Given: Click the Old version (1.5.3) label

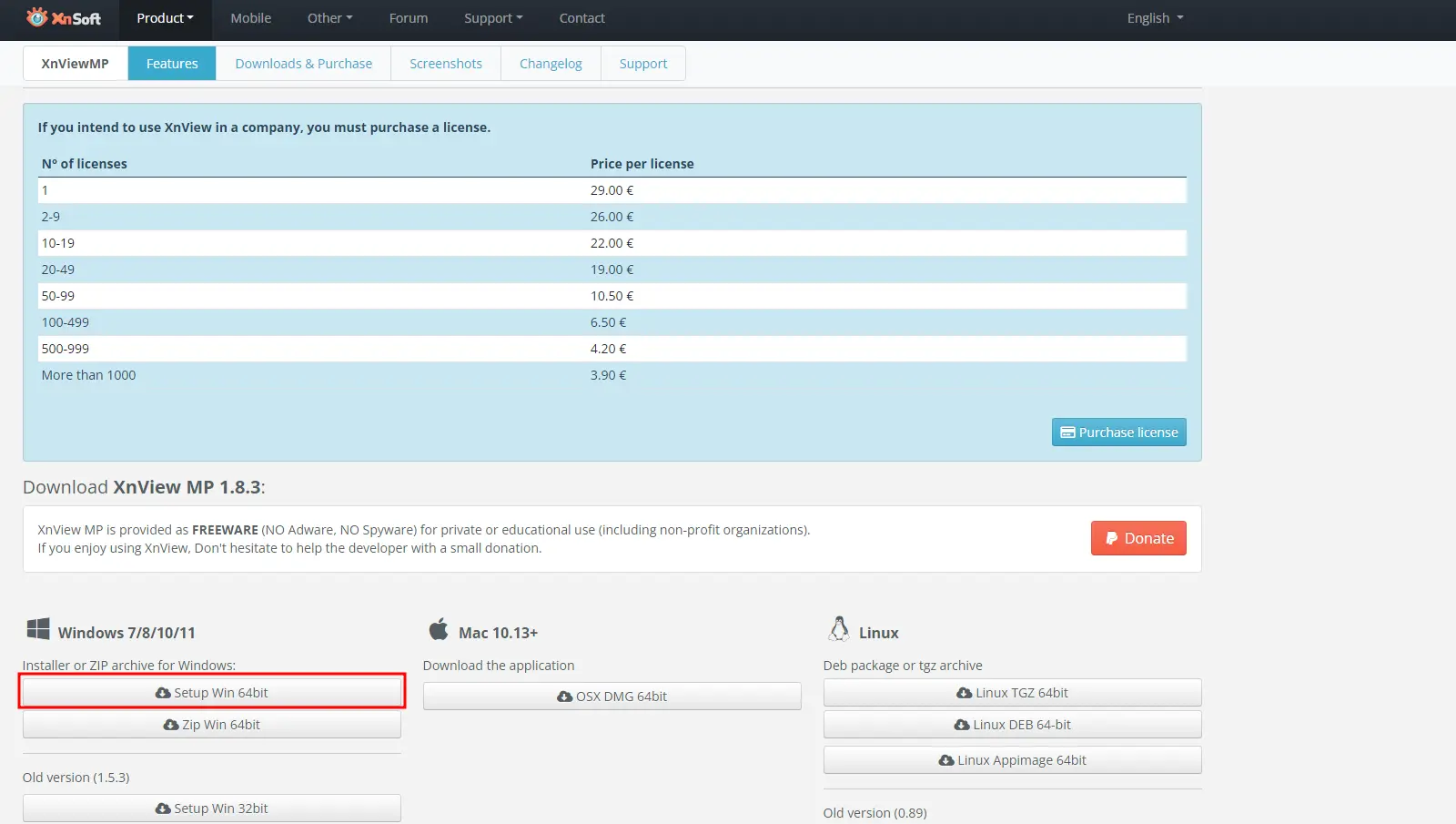Looking at the screenshot, I should (x=76, y=778).
